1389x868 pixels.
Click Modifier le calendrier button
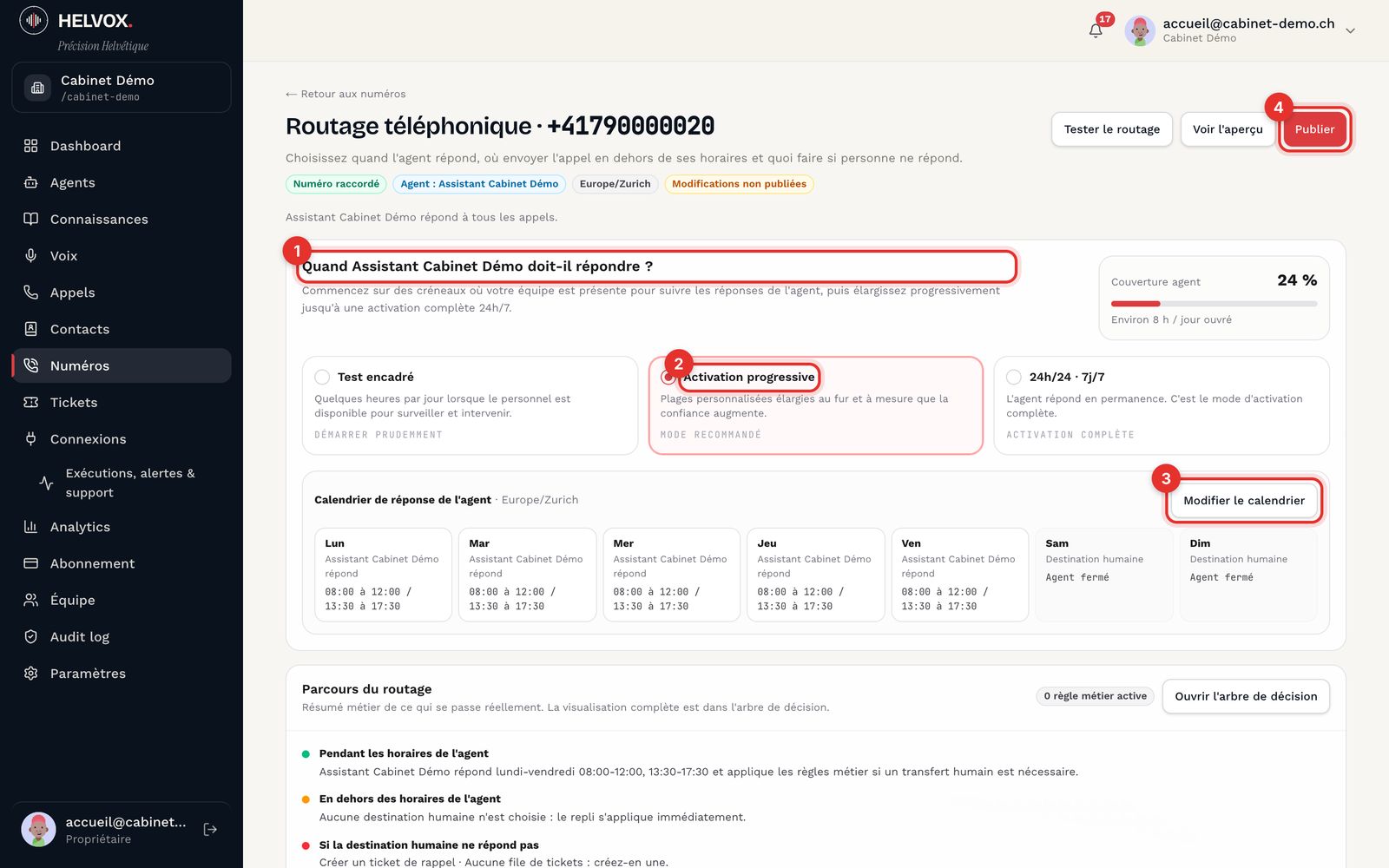point(1244,501)
